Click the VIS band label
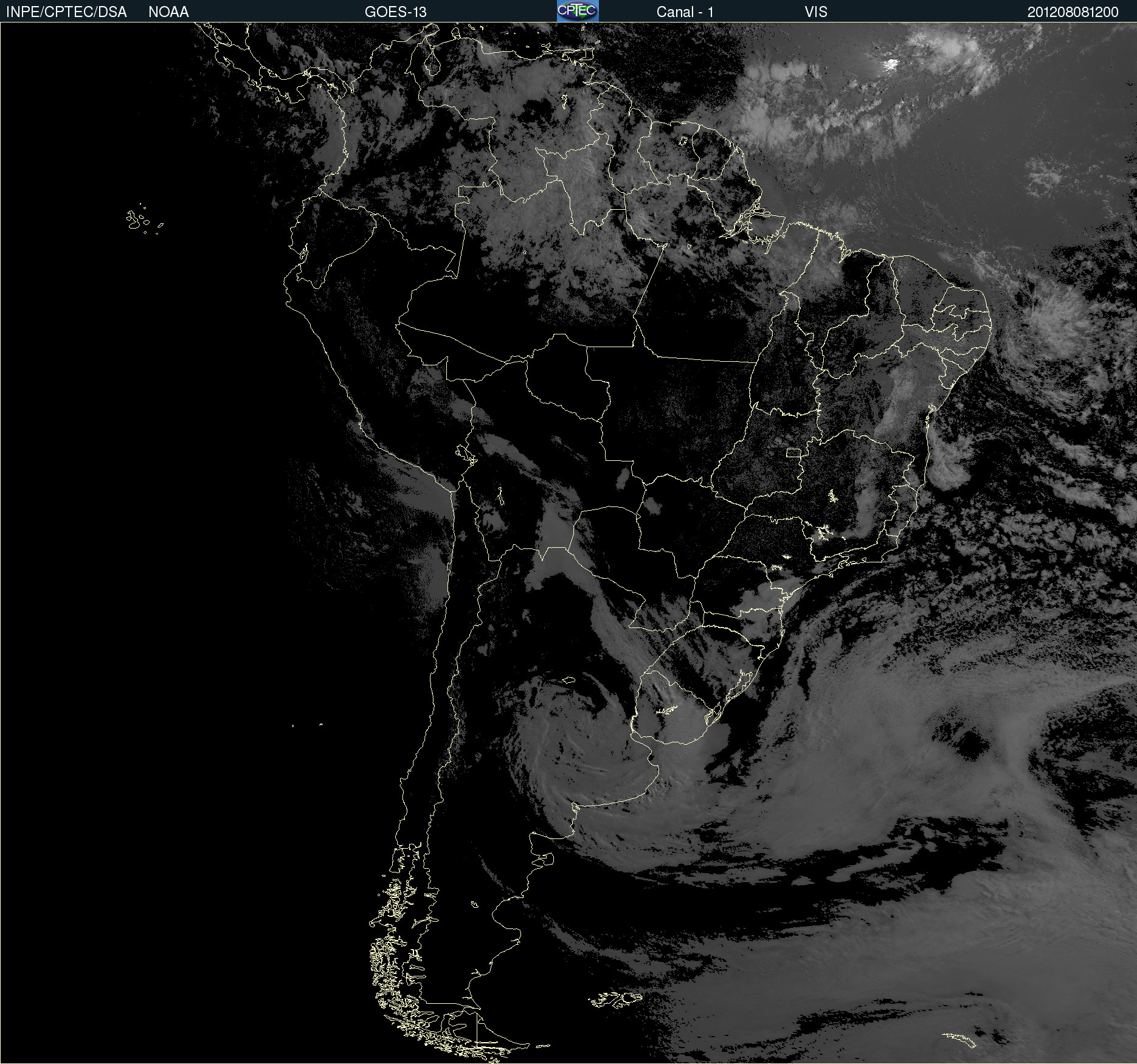Image resolution: width=1137 pixels, height=1064 pixels. click(816, 12)
